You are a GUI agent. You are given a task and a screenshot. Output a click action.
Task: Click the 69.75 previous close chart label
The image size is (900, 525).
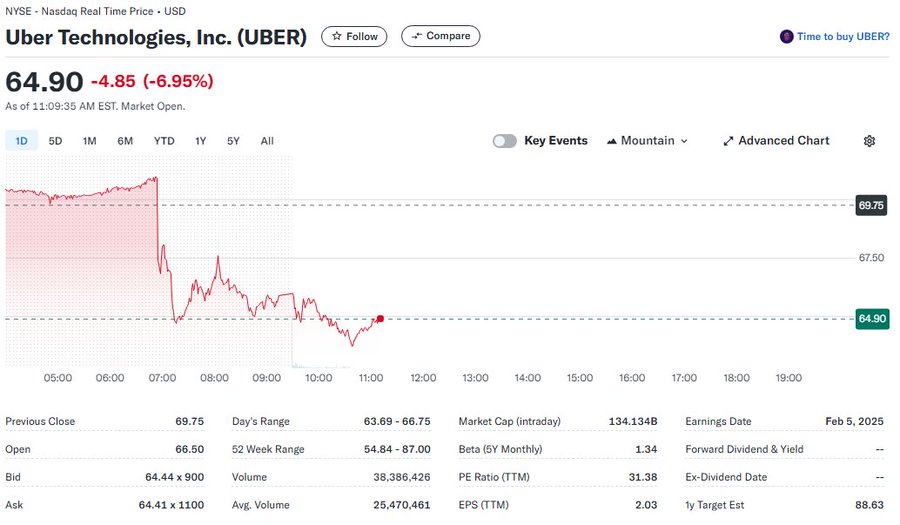click(871, 205)
